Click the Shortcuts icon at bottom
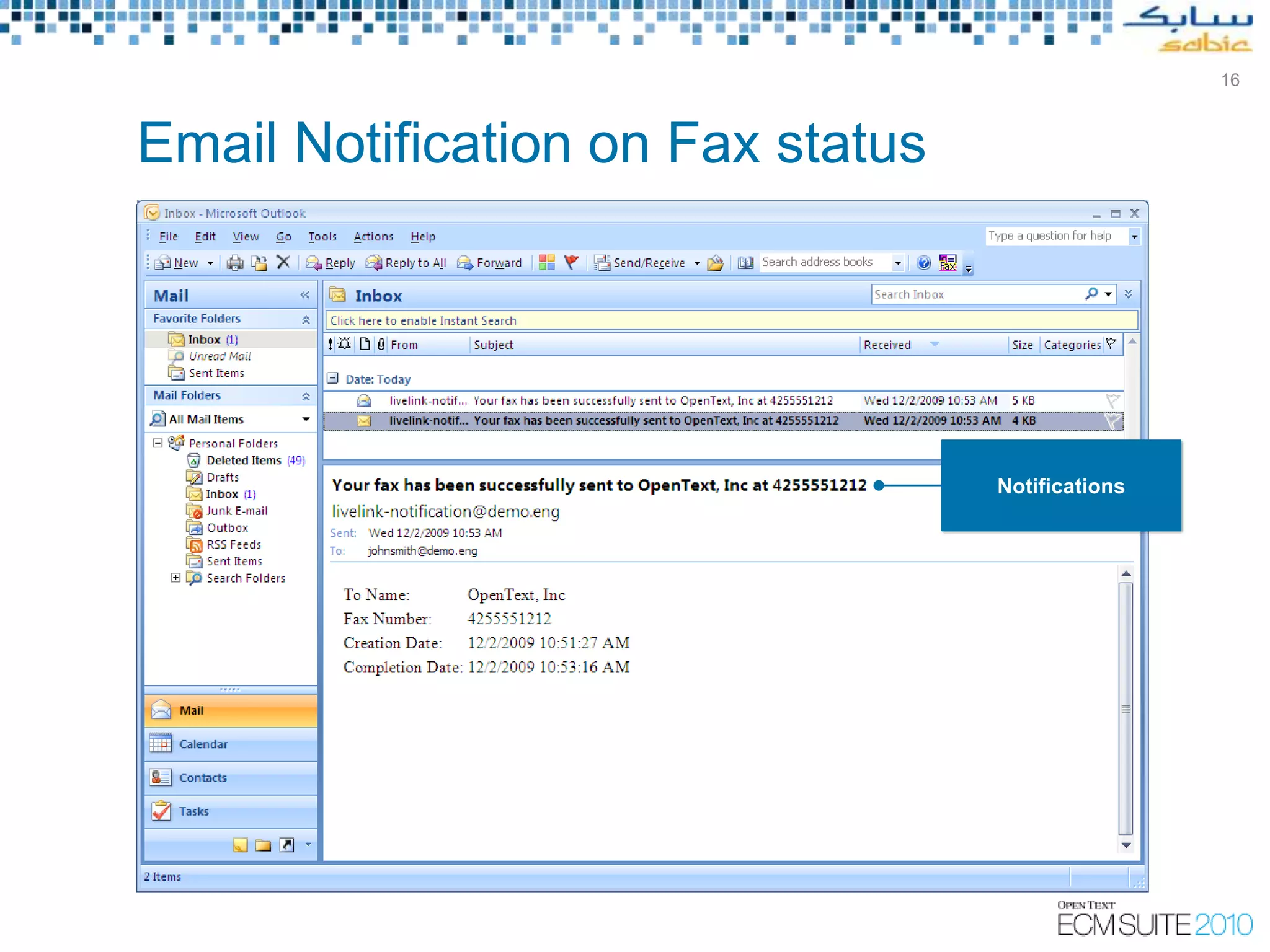Screen dimensions: 1270x952 click(x=286, y=845)
